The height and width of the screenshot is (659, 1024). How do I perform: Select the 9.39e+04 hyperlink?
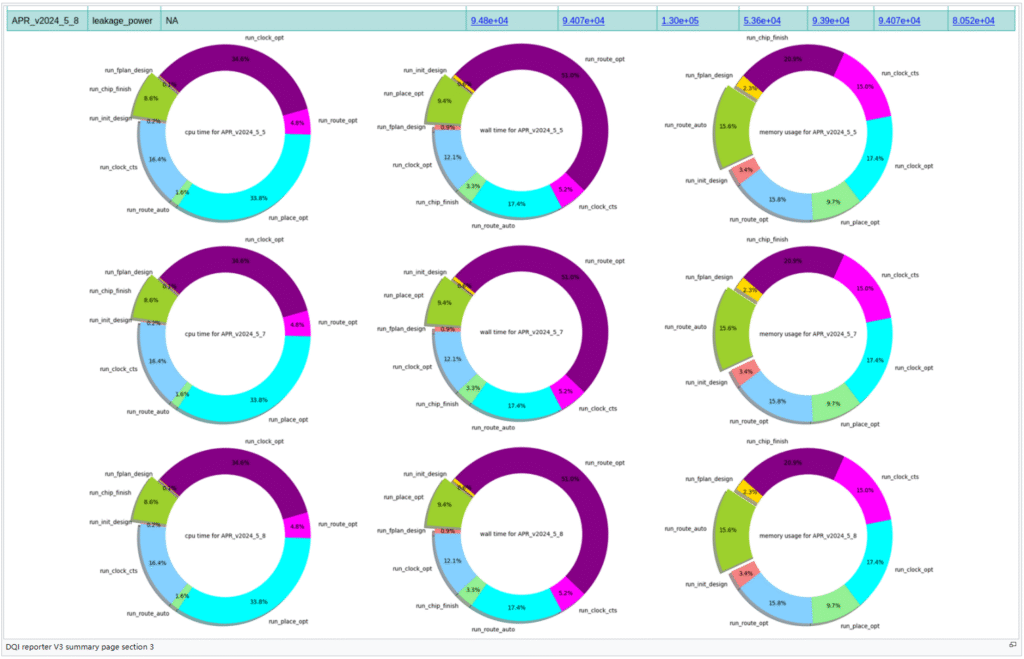point(830,21)
